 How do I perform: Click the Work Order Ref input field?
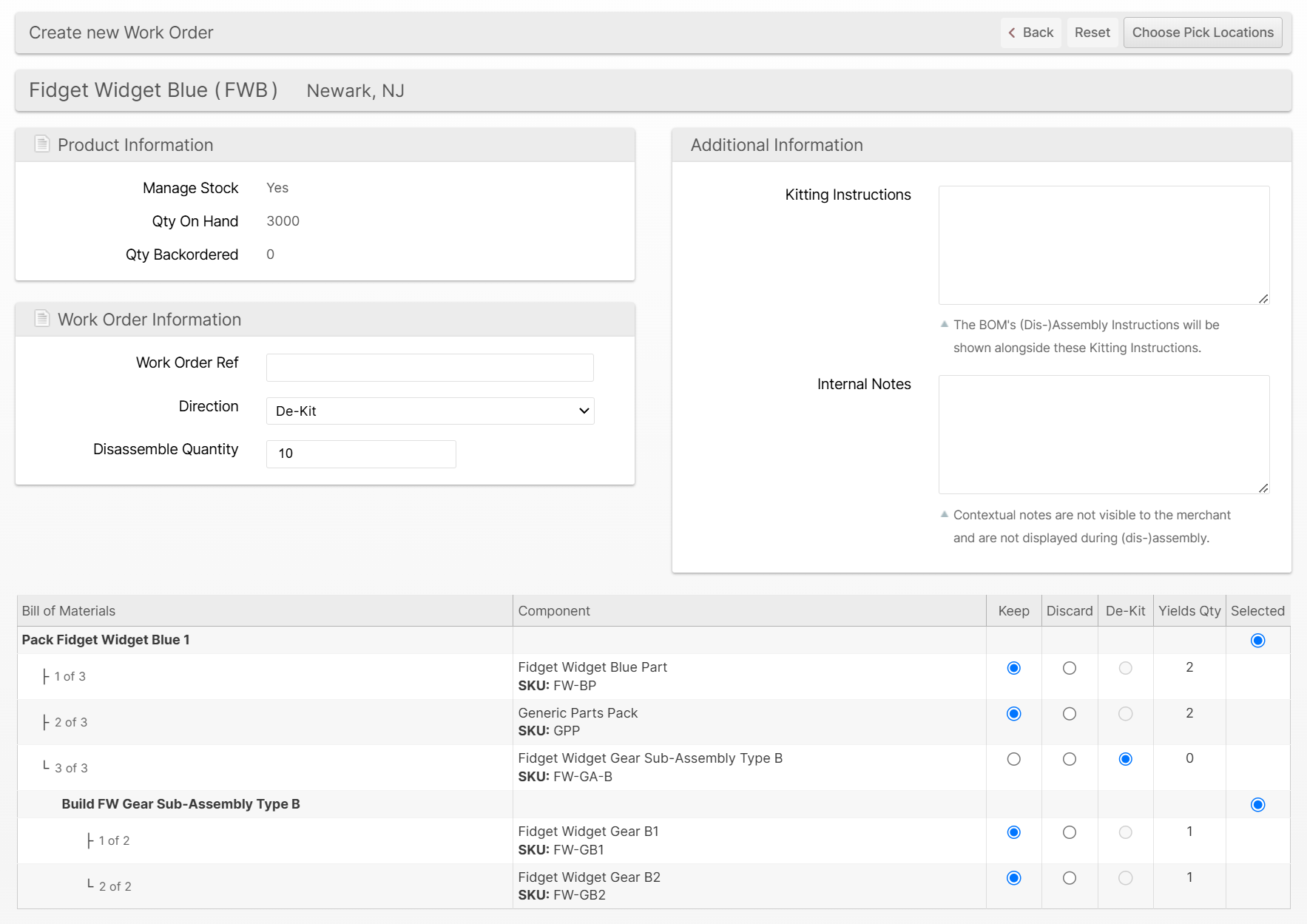coord(430,368)
